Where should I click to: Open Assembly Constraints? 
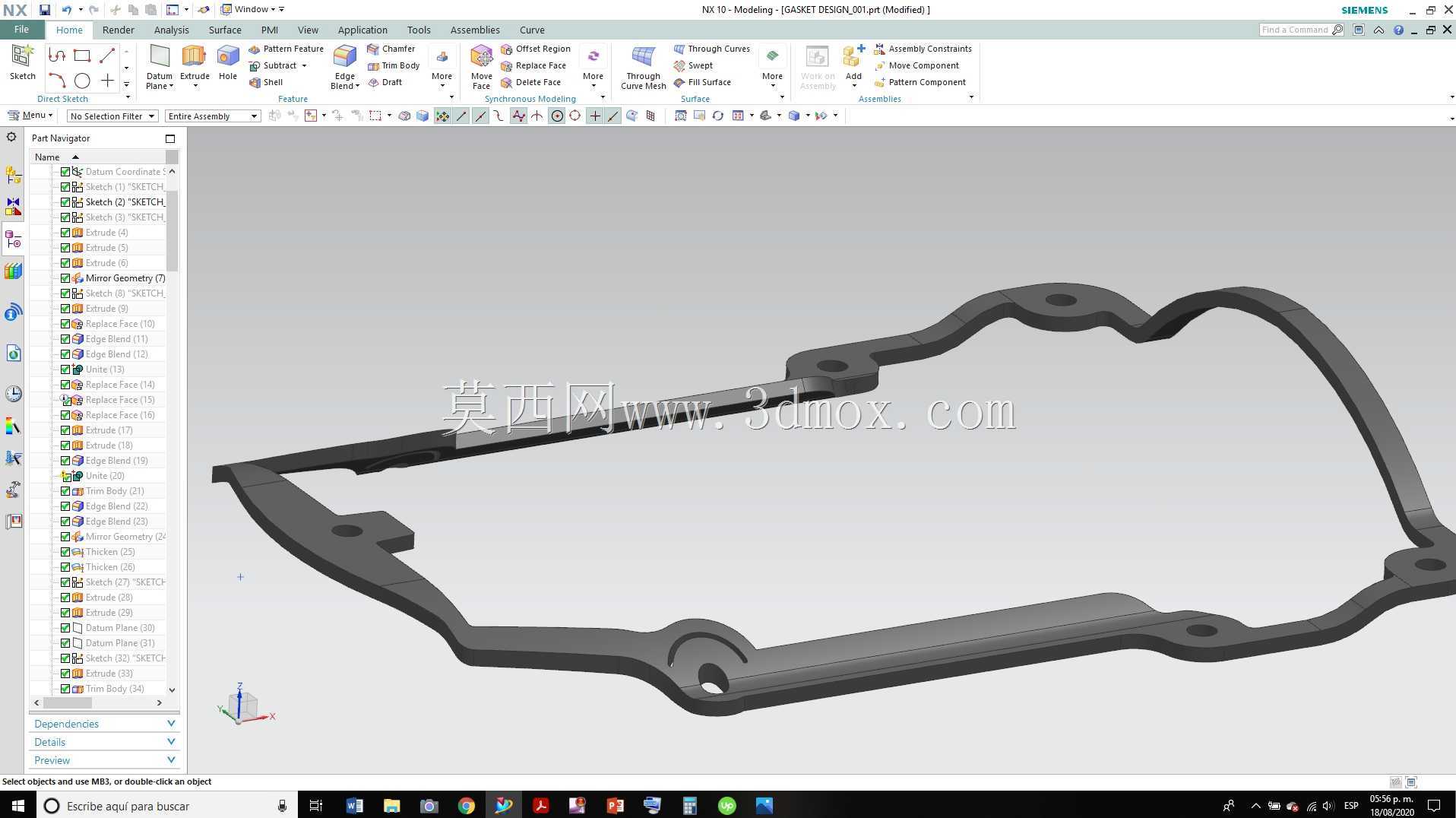923,49
